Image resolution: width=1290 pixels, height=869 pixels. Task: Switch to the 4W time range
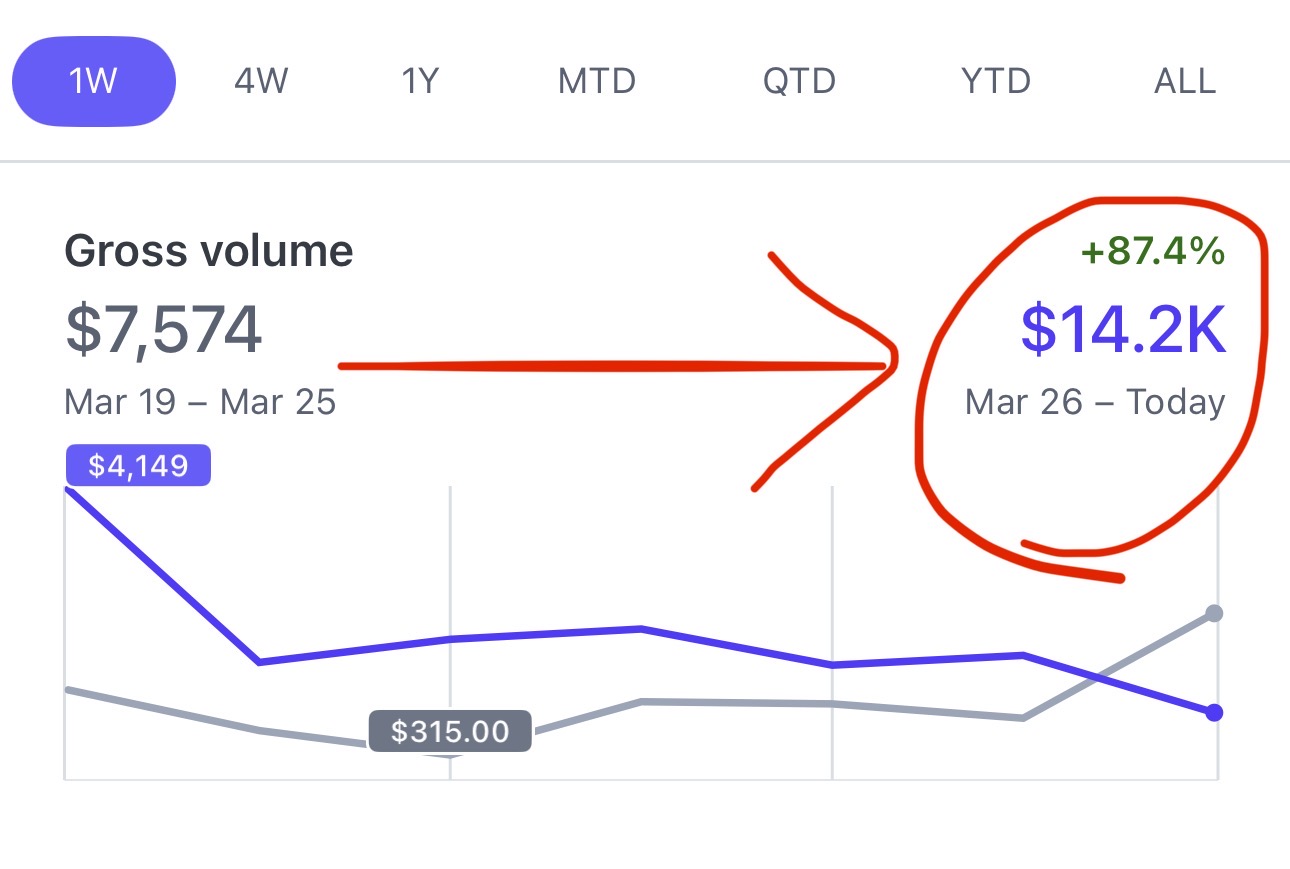click(x=261, y=81)
